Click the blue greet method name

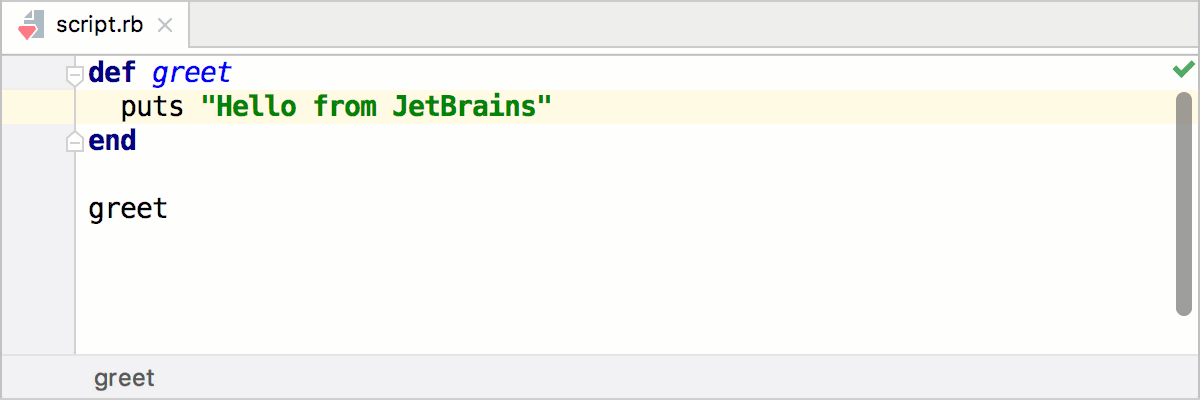[191, 73]
